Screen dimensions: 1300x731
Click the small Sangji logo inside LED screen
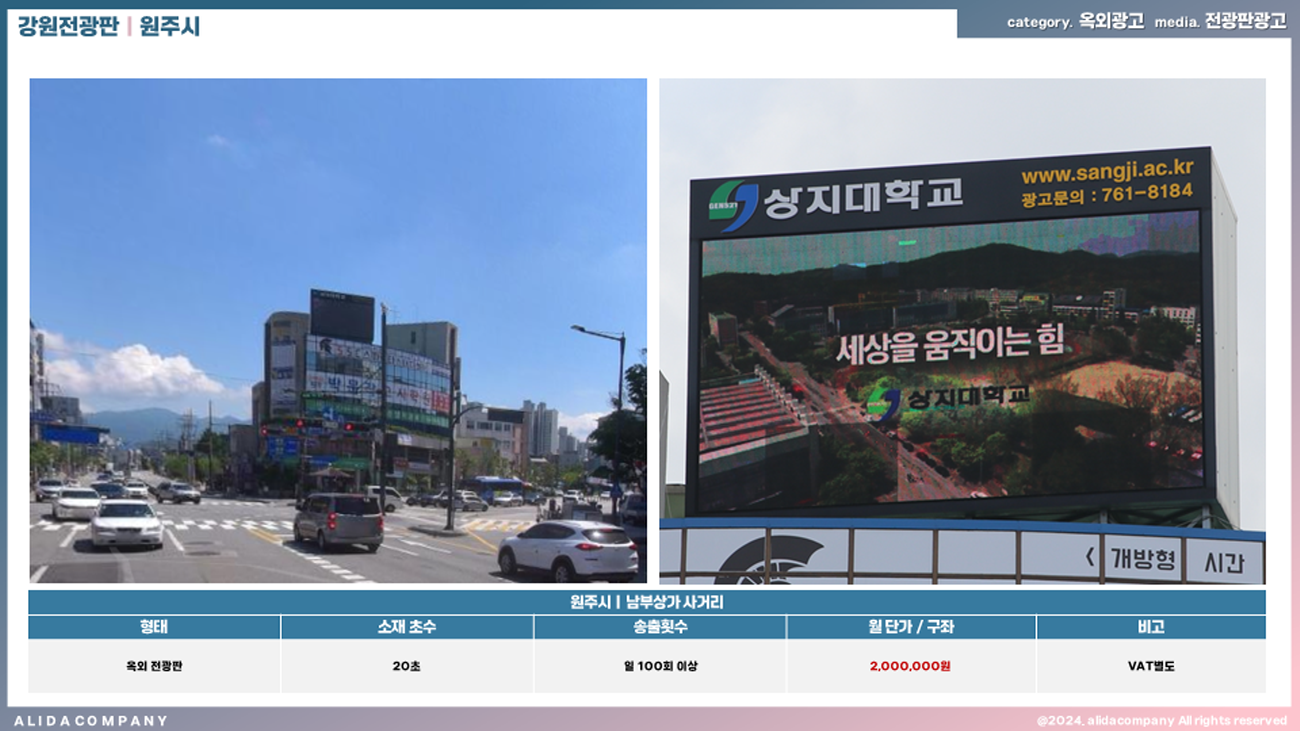click(x=884, y=402)
